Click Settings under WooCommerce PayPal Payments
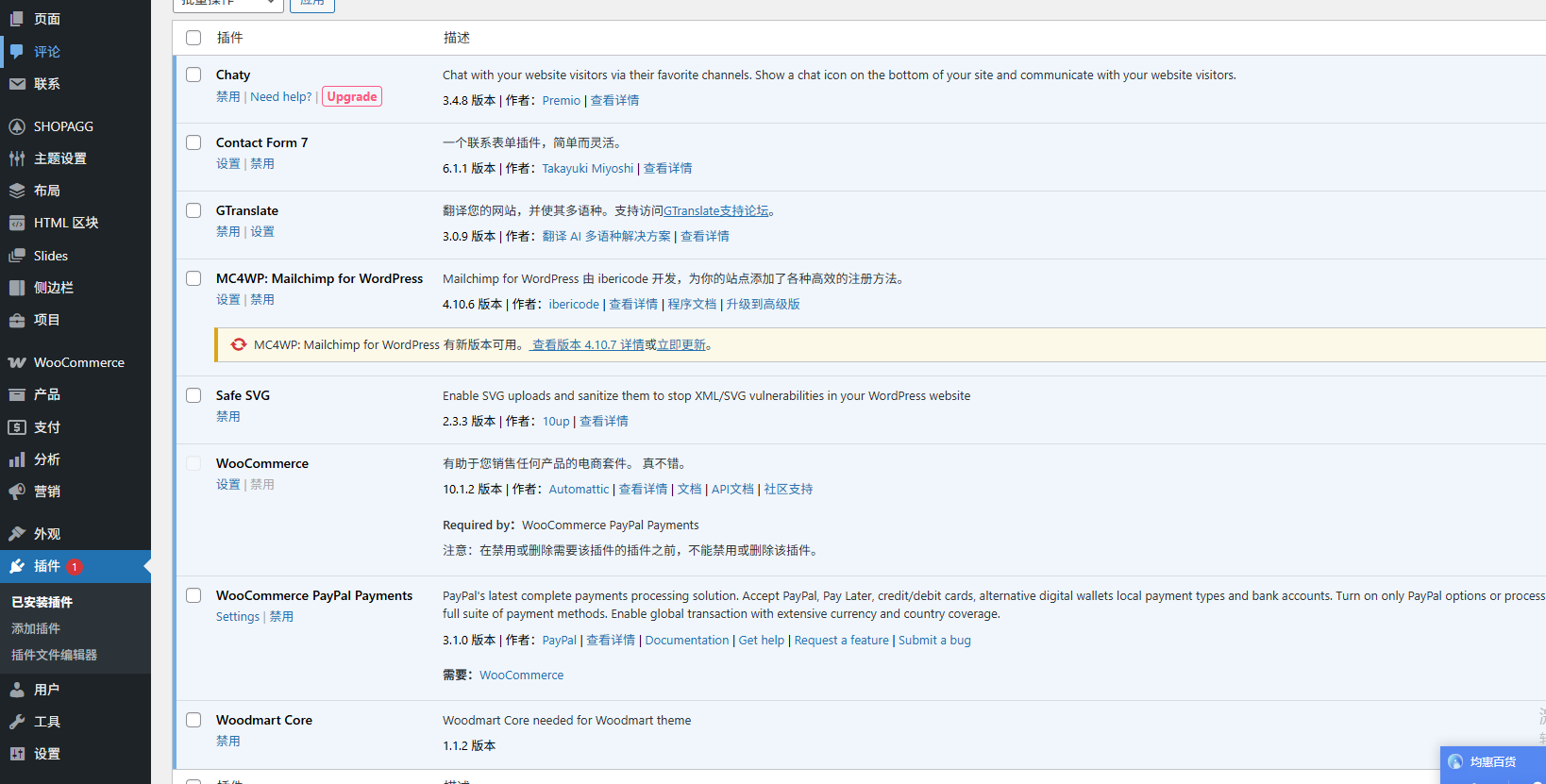This screenshot has width=1546, height=784. [x=238, y=616]
